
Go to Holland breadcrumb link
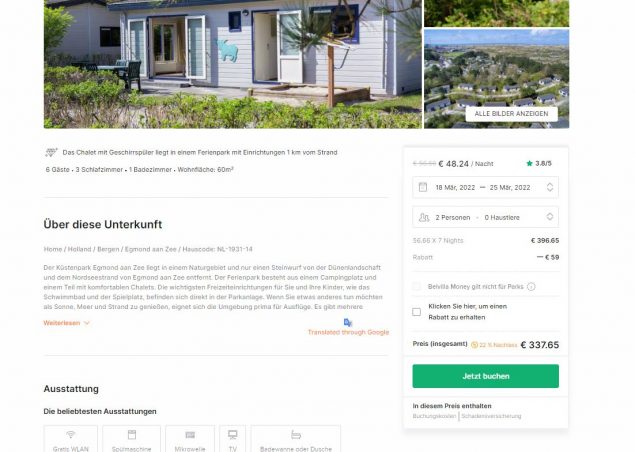tap(79, 249)
